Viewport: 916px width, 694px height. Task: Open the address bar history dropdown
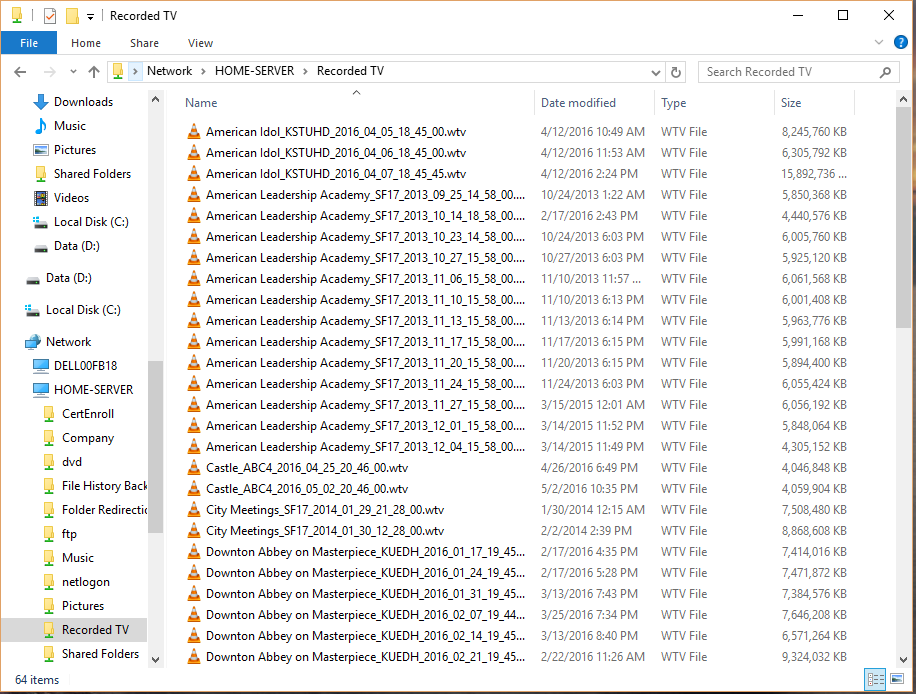pos(655,71)
